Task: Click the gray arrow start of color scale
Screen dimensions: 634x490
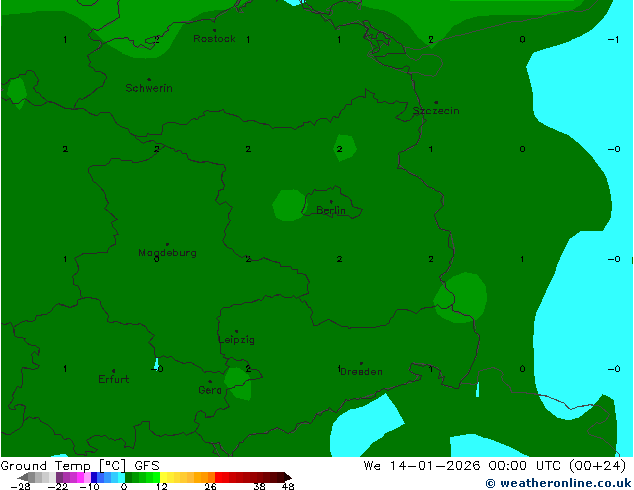Action: click(x=23, y=477)
